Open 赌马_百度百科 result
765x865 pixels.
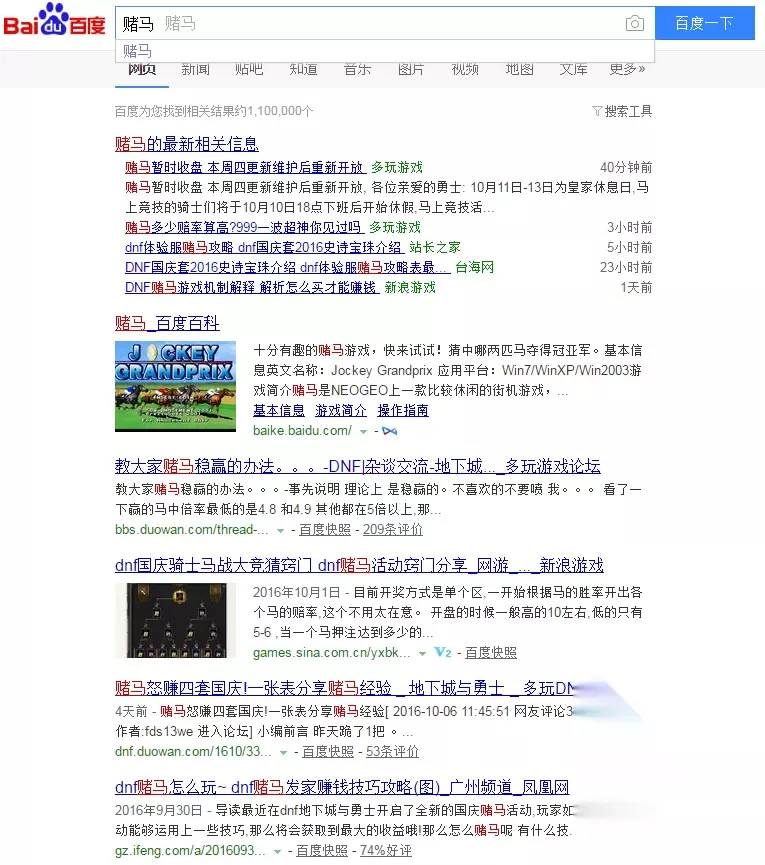coord(167,323)
